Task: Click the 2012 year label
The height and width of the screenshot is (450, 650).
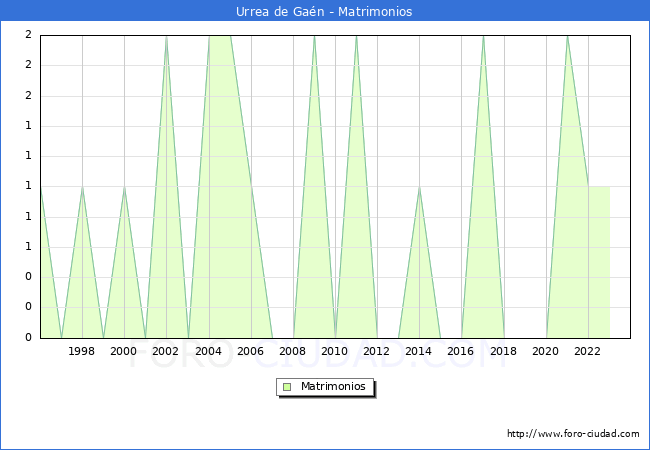Action: pyautogui.click(x=377, y=351)
